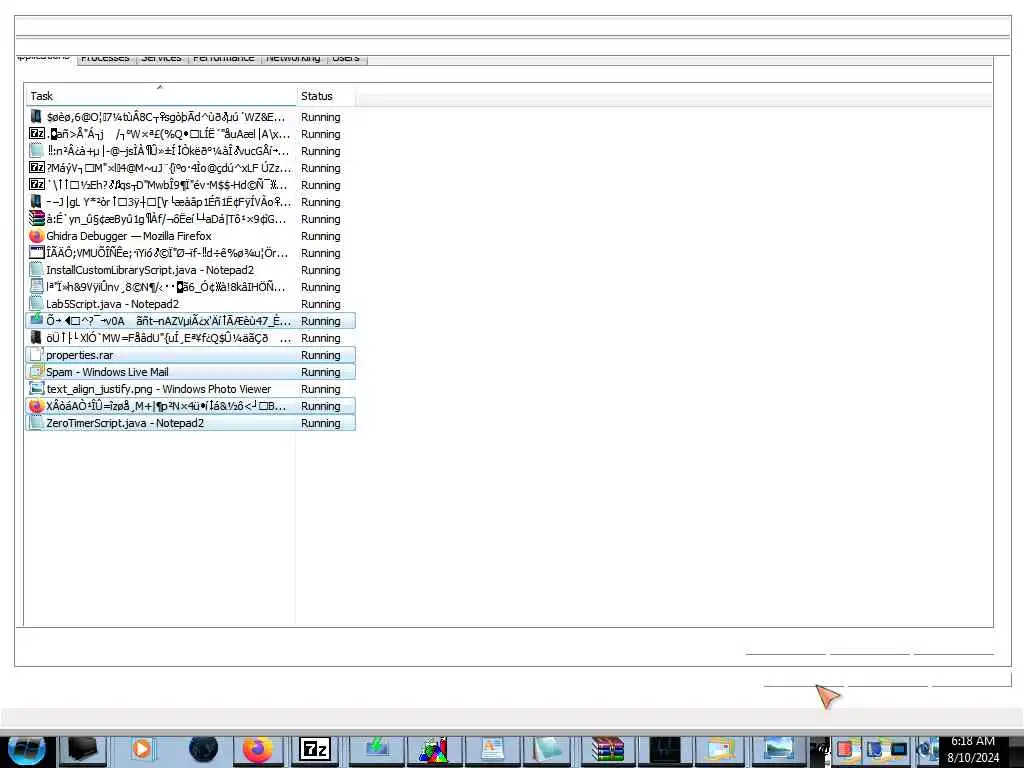Open Mozilla Firefox from the taskbar
This screenshot has width=1024, height=768.
click(x=257, y=749)
